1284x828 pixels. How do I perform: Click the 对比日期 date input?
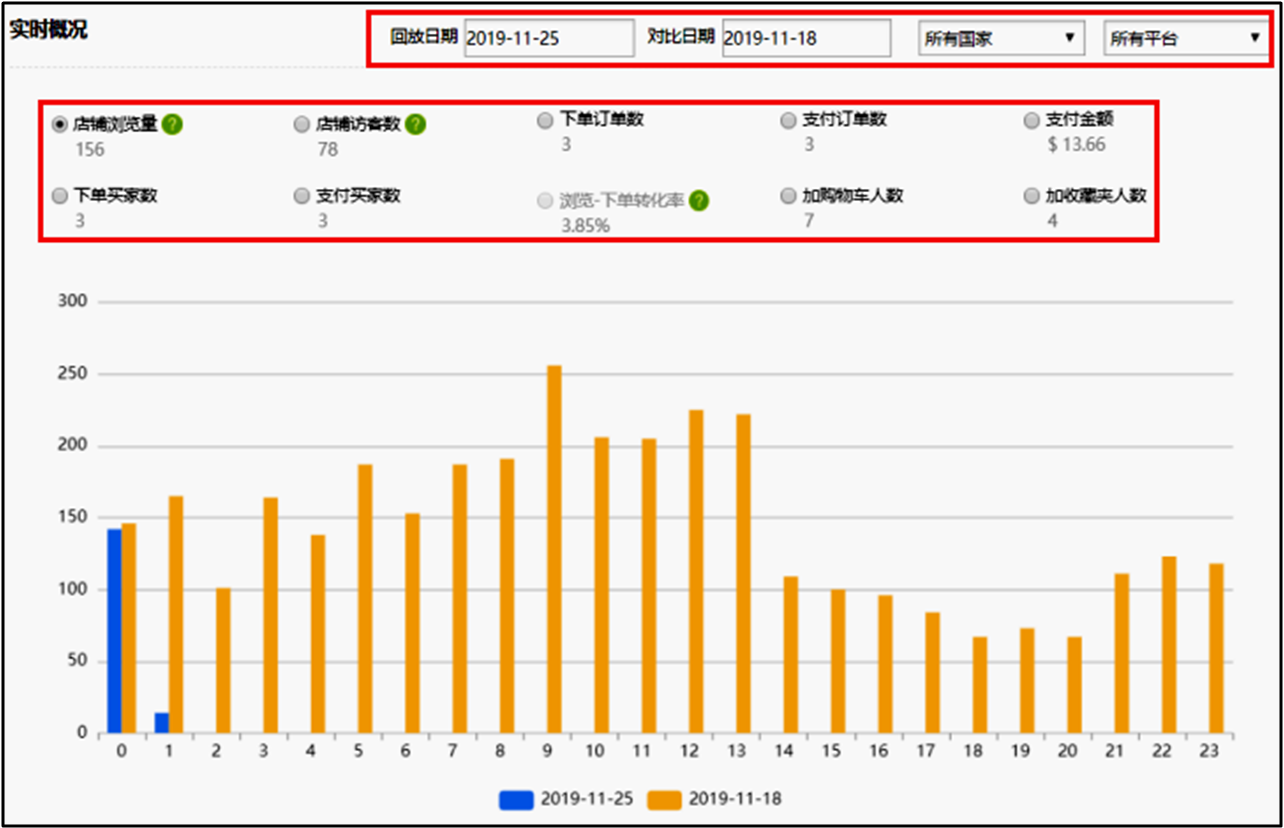coord(805,38)
